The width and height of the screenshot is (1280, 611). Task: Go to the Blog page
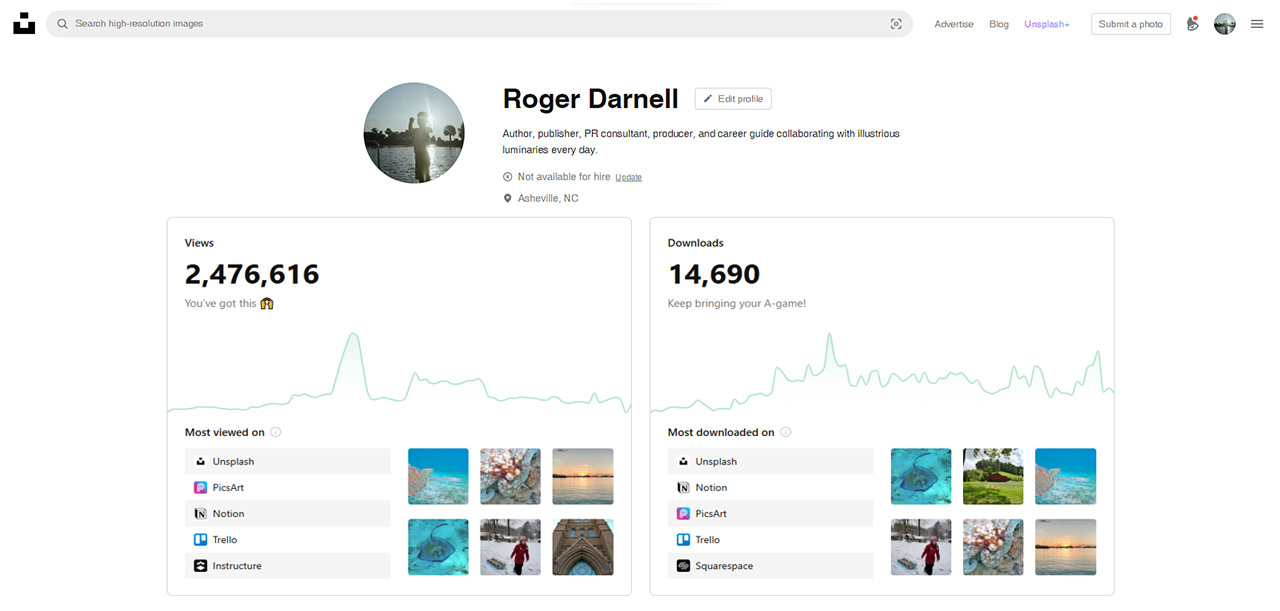(x=999, y=24)
